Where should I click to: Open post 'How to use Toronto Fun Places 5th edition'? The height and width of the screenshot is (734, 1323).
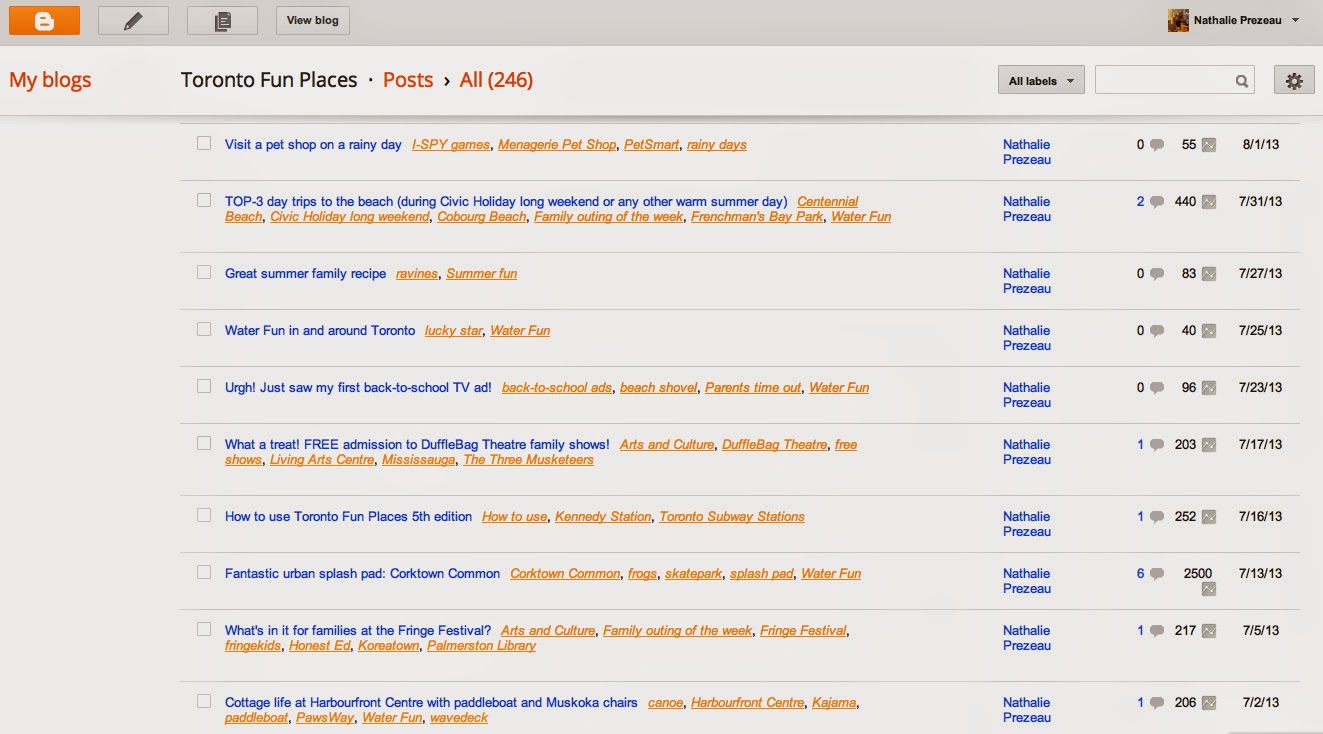click(x=348, y=517)
